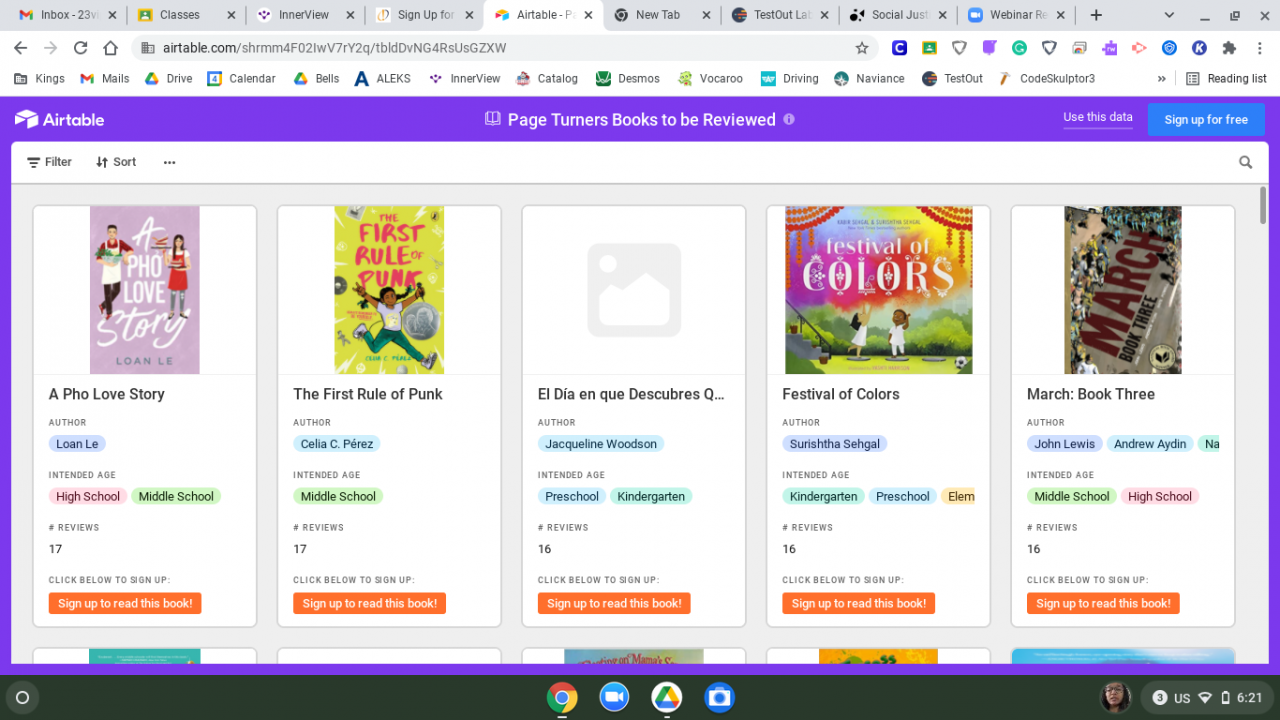The width and height of the screenshot is (1280, 720).
Task: Click the Loan Le author tag
Action: [x=77, y=444]
